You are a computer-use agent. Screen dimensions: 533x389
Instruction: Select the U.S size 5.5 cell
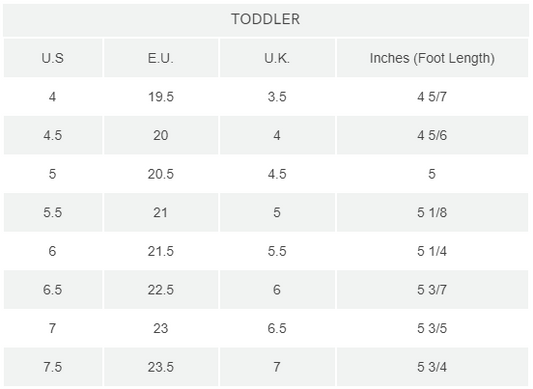53,213
